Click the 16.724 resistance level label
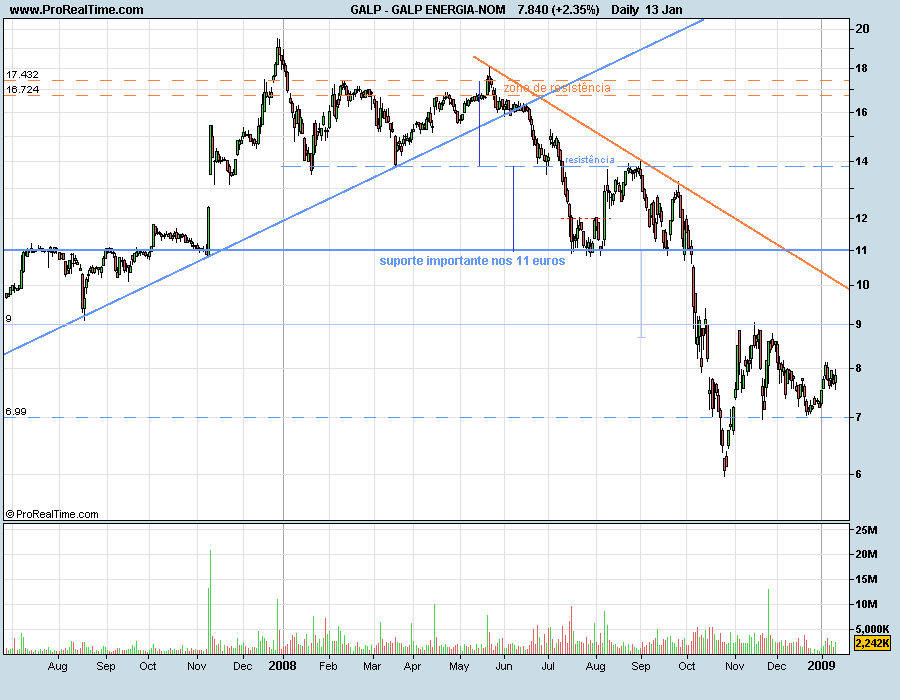This screenshot has width=900, height=700. pos(22,90)
